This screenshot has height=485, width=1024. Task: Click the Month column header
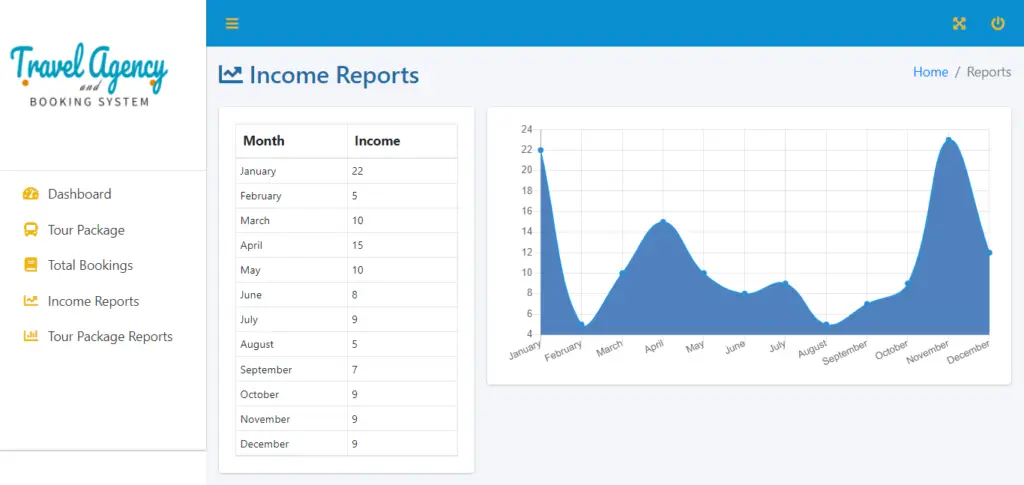tap(264, 141)
